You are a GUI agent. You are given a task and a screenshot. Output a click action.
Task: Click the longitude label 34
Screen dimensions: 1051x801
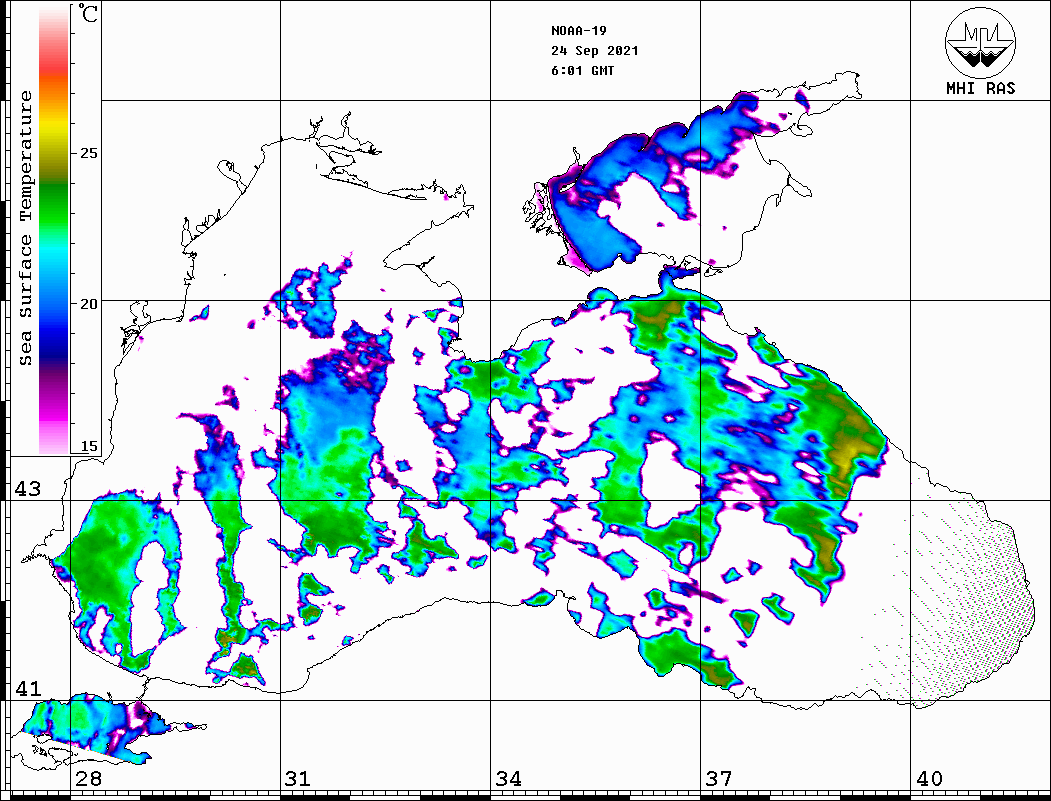pyautogui.click(x=508, y=779)
